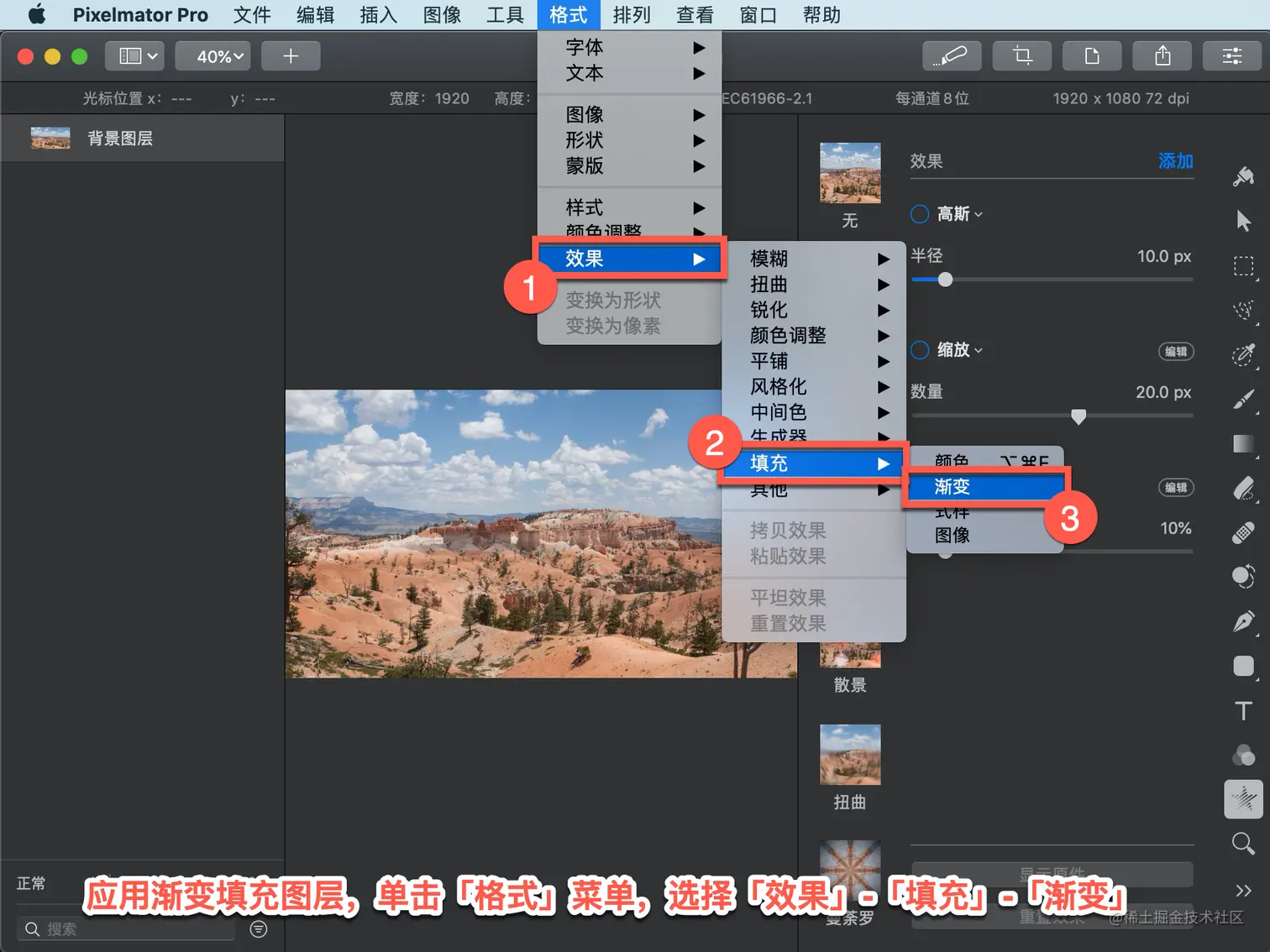Click the Share toolbar button
This screenshot has height=952, width=1270.
(1162, 56)
